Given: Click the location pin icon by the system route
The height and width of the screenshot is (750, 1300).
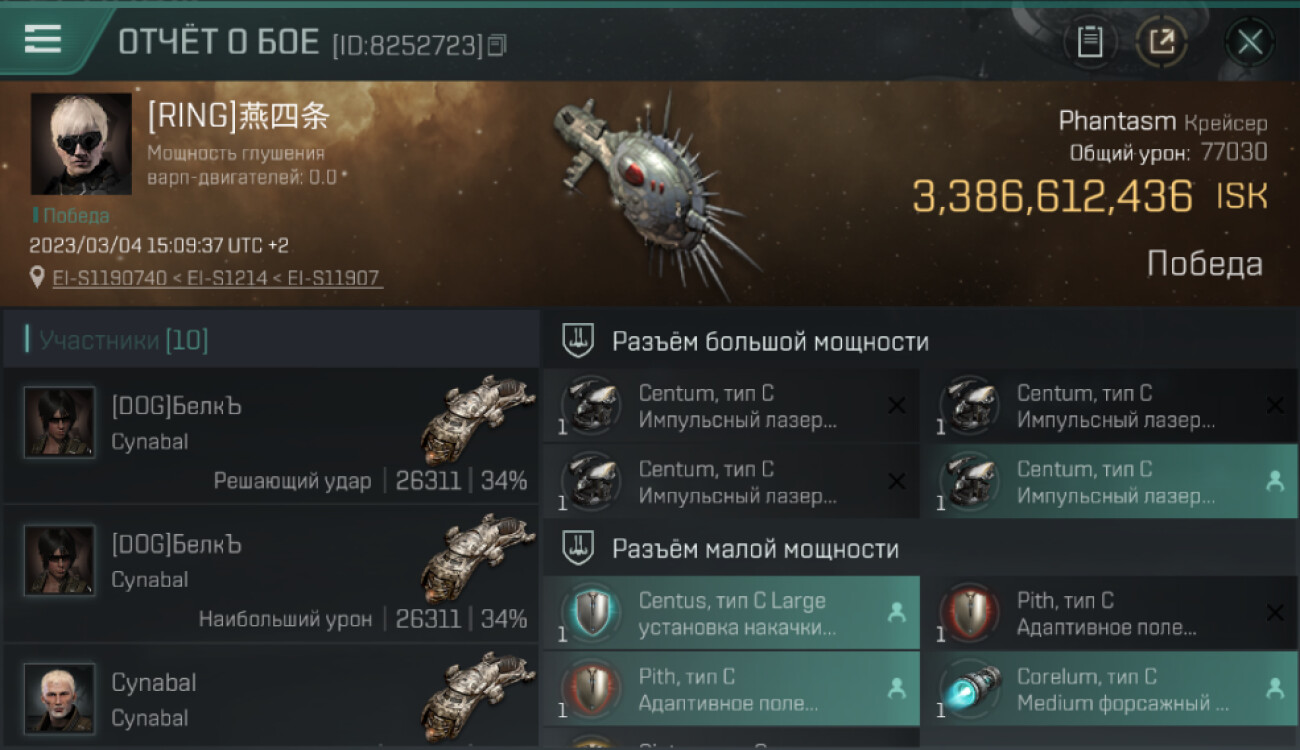Looking at the screenshot, I should [37, 277].
